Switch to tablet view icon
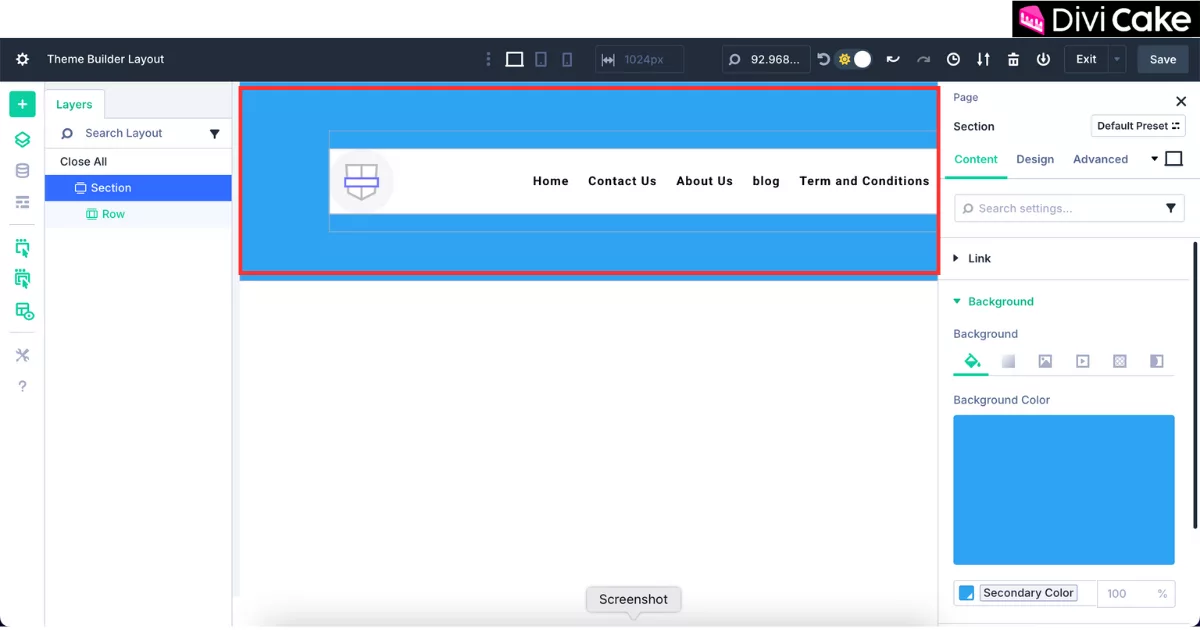The image size is (1200, 630). point(541,59)
